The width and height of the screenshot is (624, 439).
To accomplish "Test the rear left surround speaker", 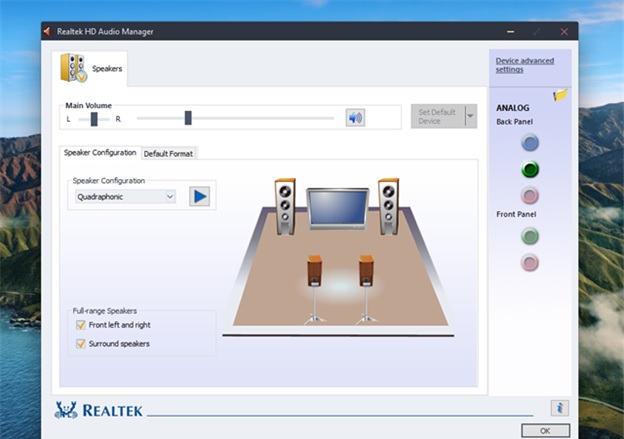I will tap(314, 289).
